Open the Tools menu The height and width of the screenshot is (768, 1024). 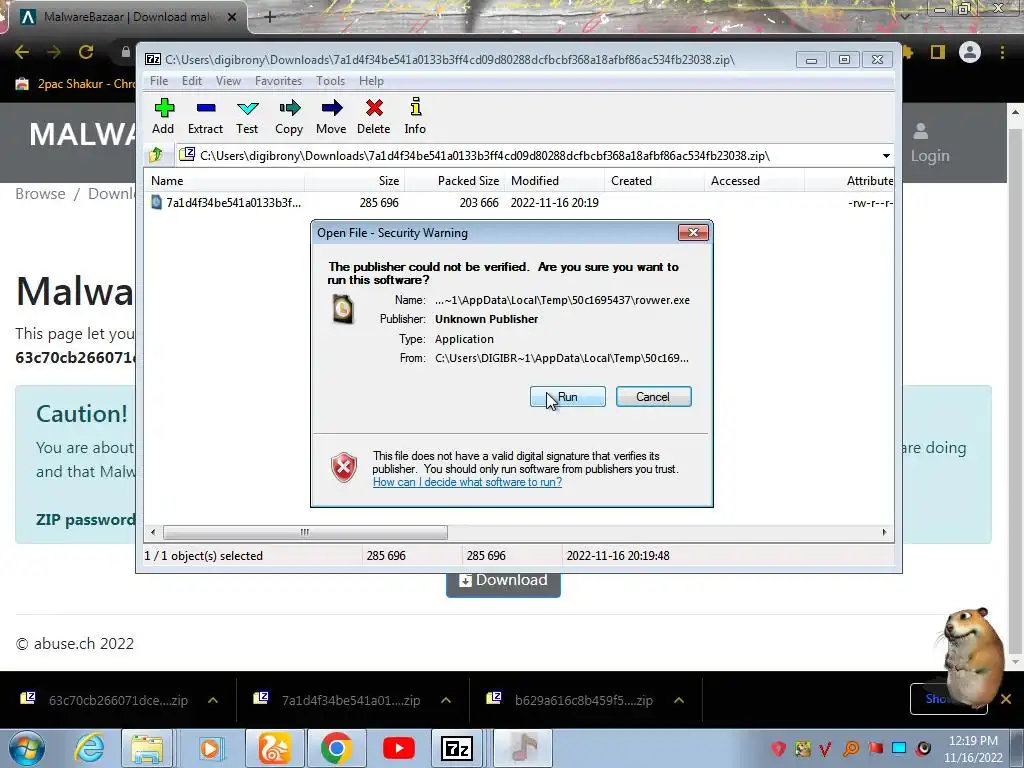[x=330, y=81]
